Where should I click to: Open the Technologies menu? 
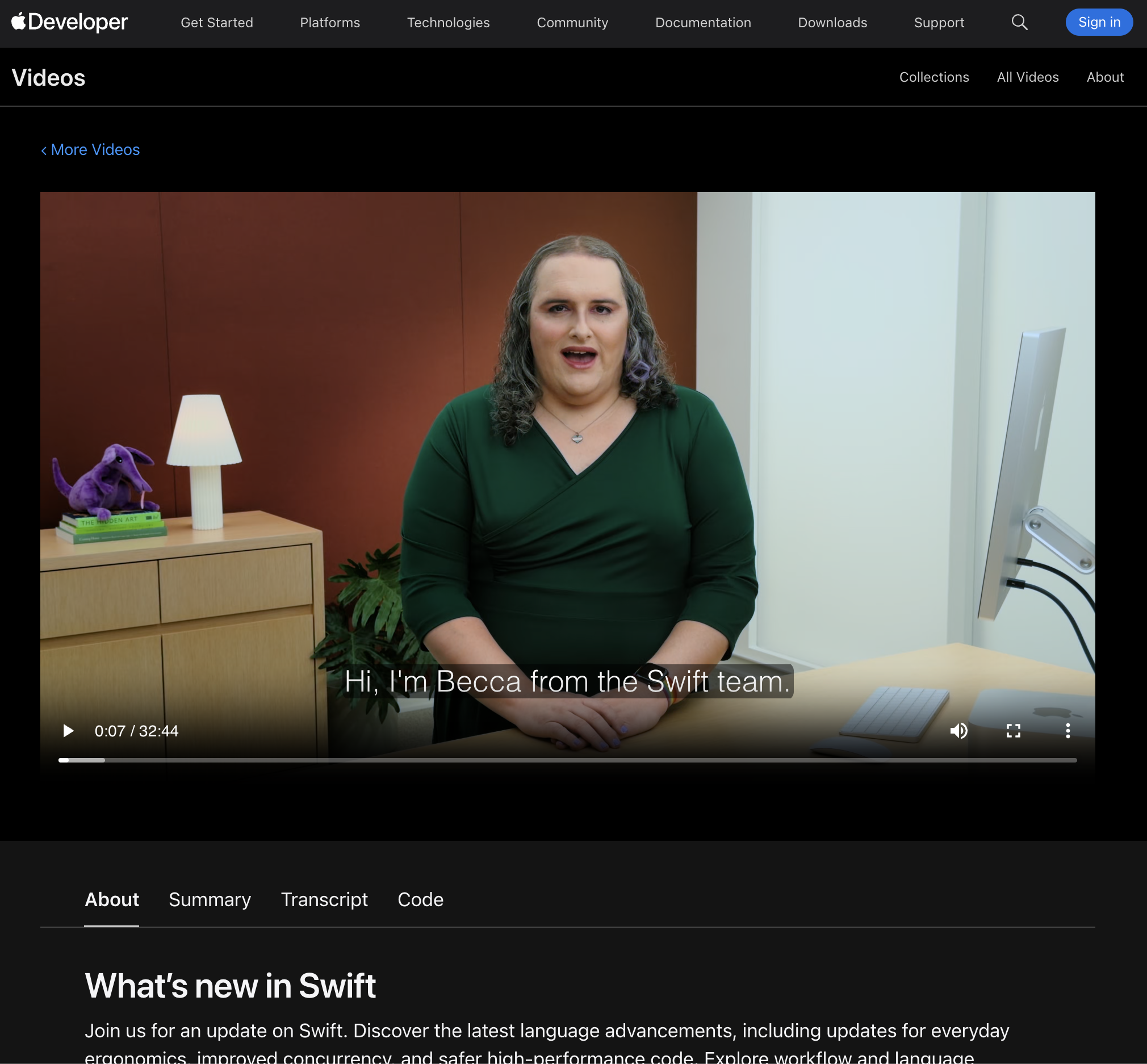click(448, 23)
